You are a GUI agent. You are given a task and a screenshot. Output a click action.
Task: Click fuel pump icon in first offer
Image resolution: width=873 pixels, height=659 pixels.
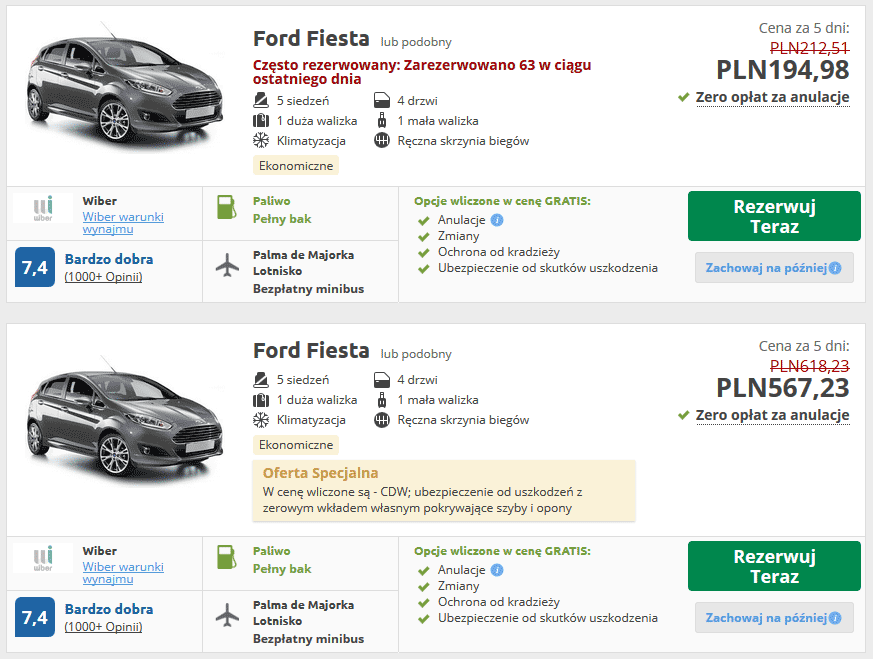click(226, 207)
